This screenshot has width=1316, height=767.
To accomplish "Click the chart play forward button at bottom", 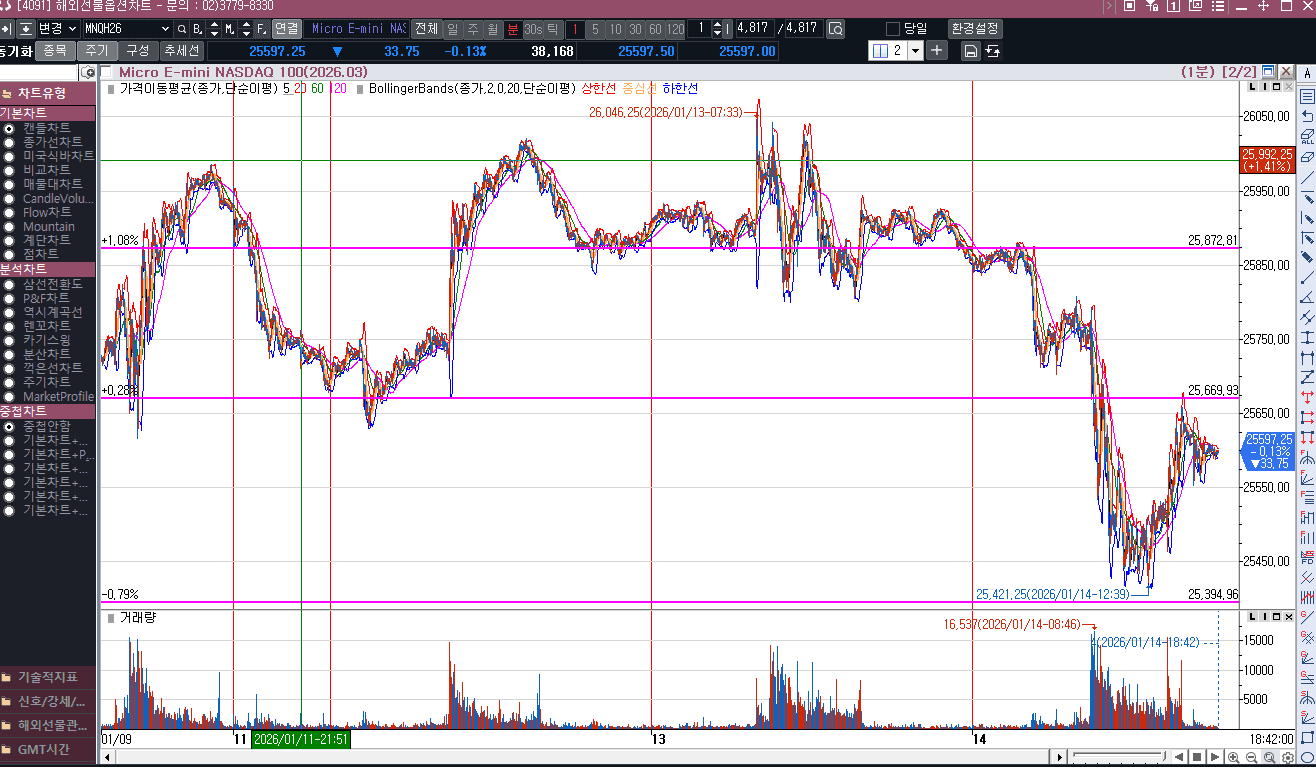I will point(1213,757).
